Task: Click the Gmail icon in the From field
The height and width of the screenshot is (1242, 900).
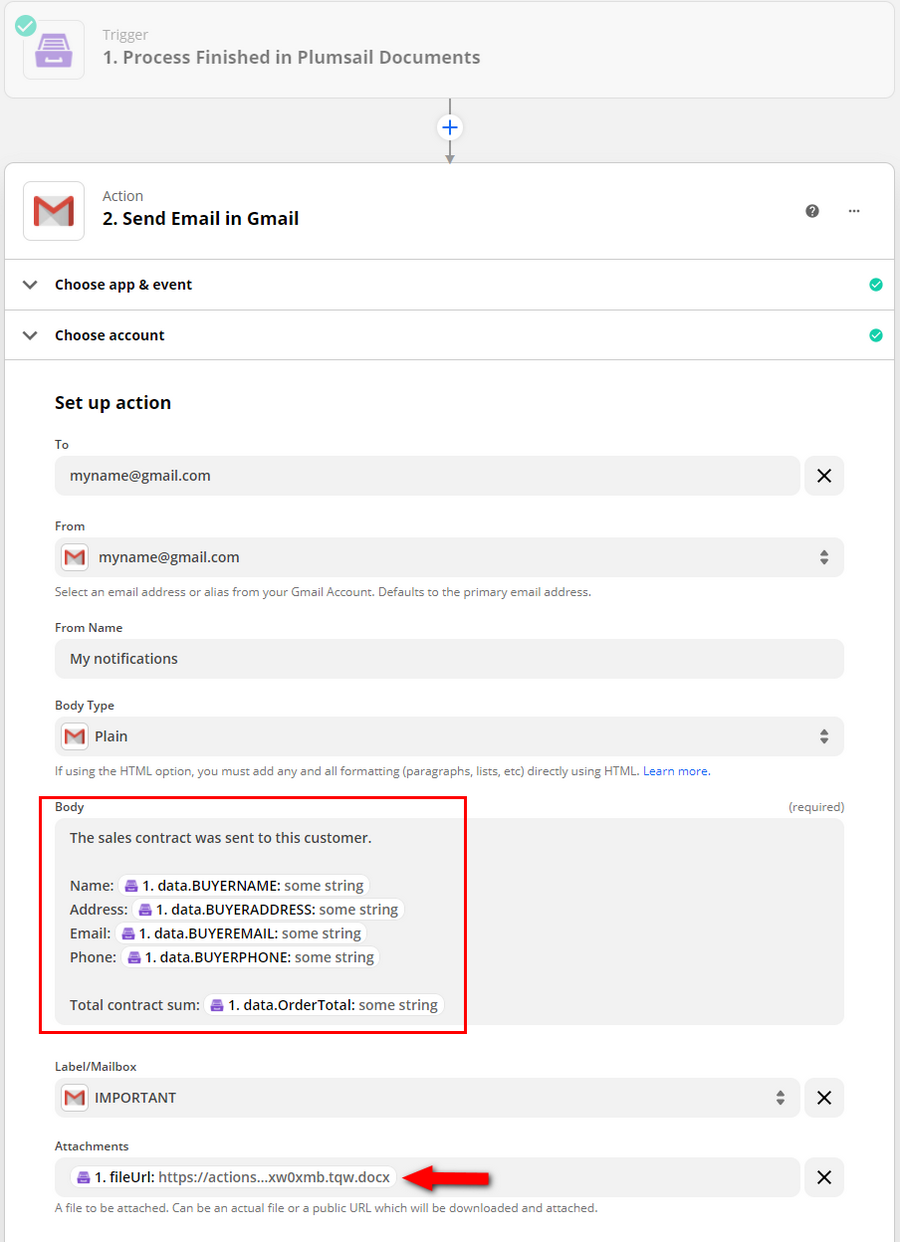Action: pyautogui.click(x=74, y=557)
